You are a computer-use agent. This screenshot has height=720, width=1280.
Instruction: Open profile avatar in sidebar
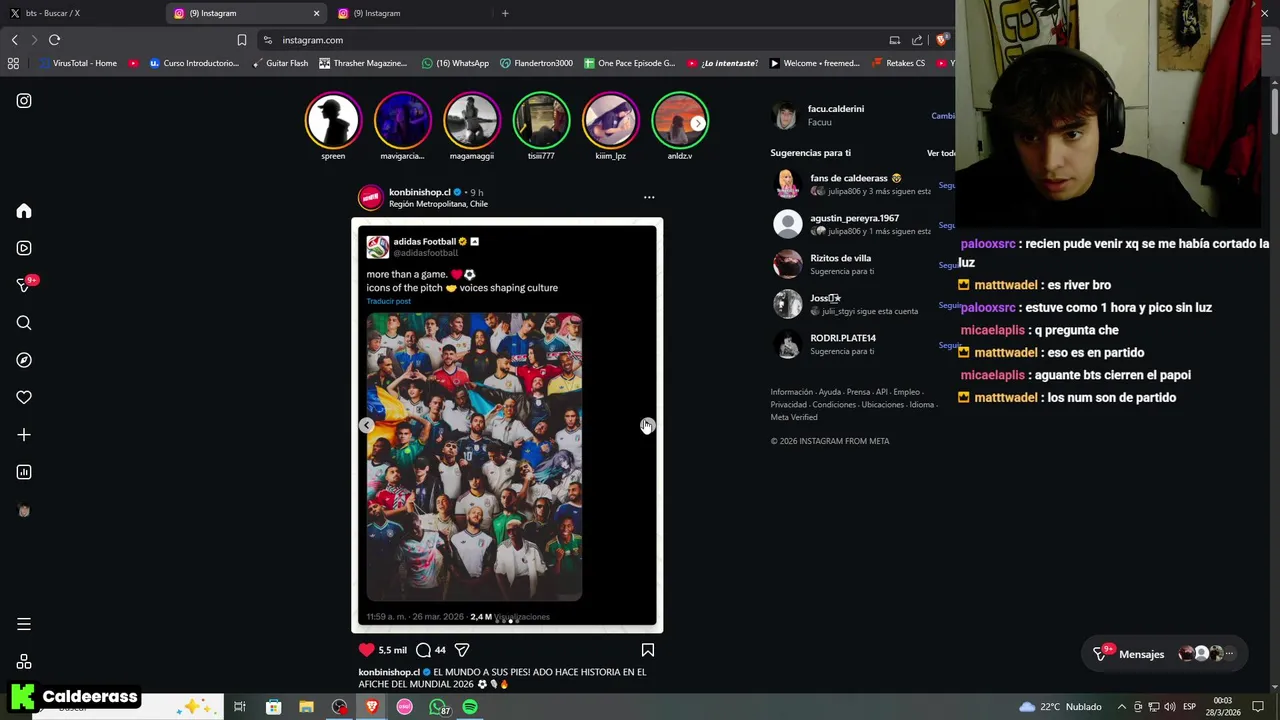point(24,510)
